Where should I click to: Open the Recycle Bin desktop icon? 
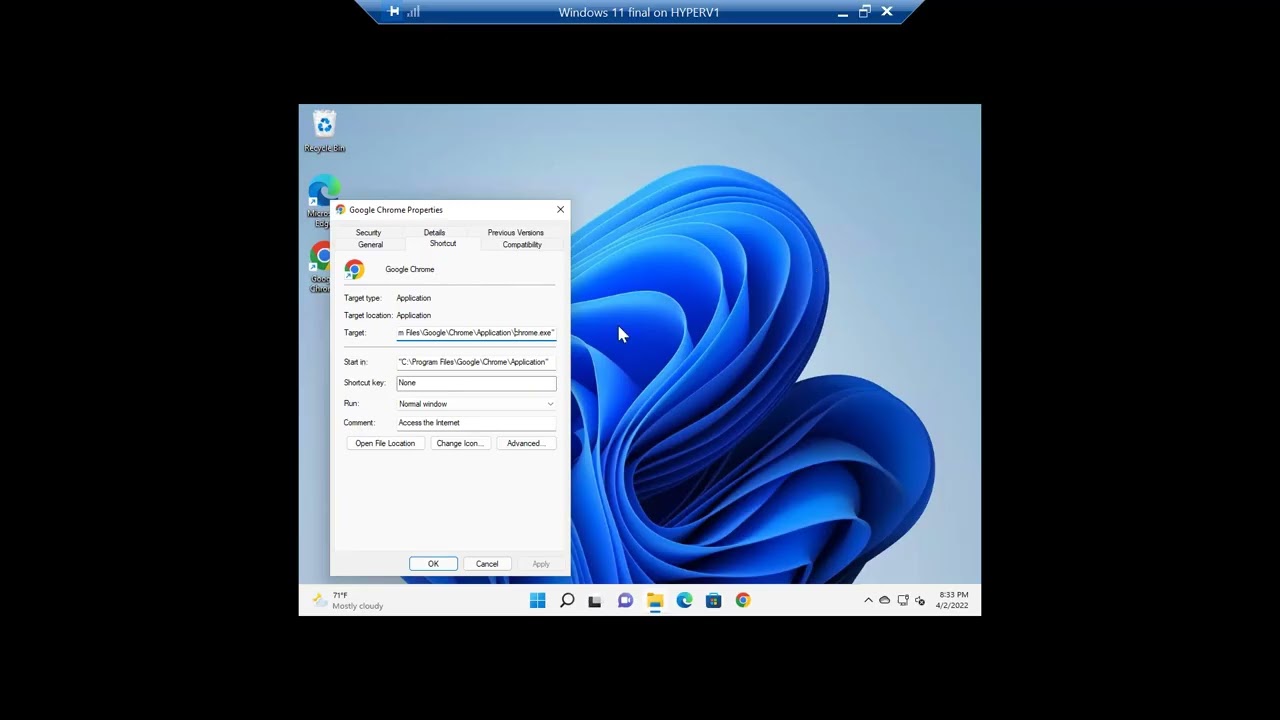click(324, 127)
